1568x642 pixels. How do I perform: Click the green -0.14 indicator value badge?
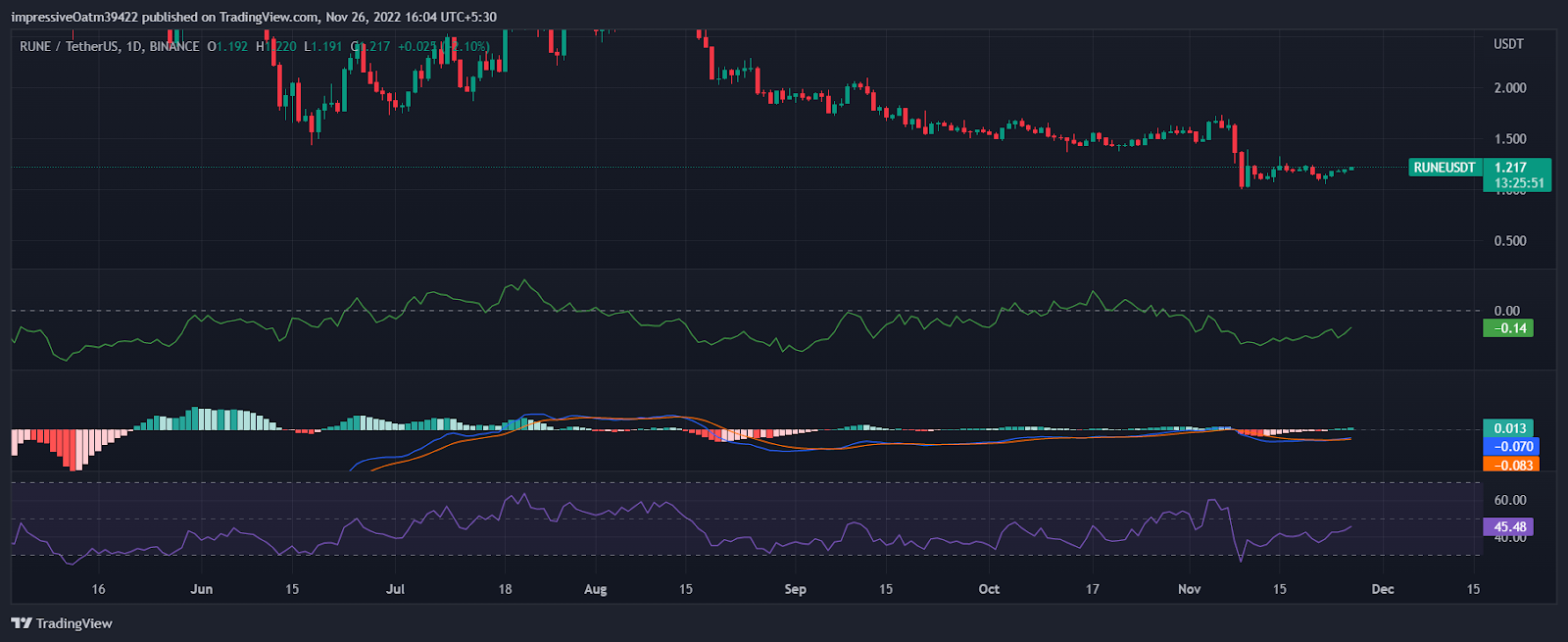coord(1508,328)
